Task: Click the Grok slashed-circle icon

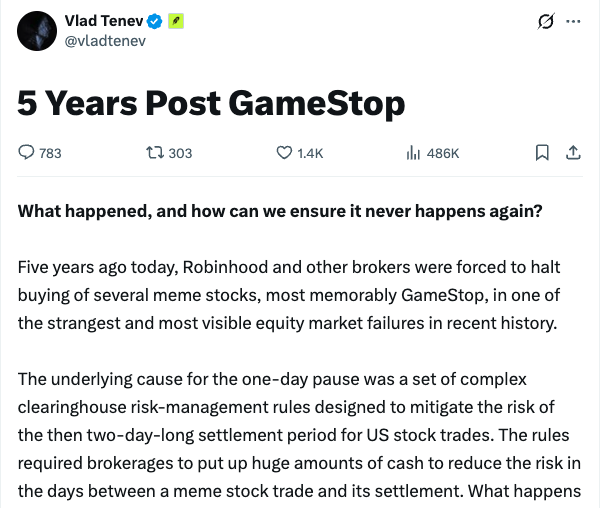Action: (546, 22)
